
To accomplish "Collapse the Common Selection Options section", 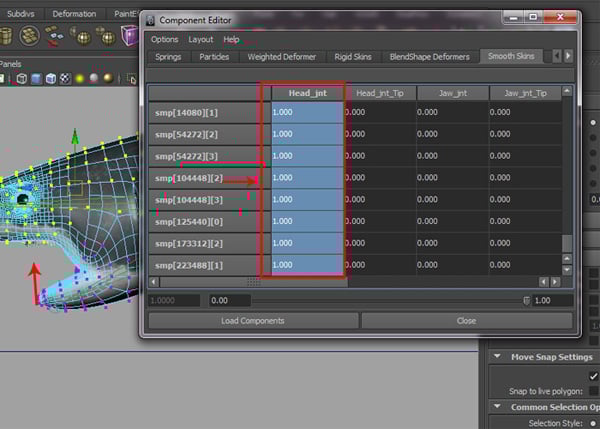I will click(x=497, y=407).
